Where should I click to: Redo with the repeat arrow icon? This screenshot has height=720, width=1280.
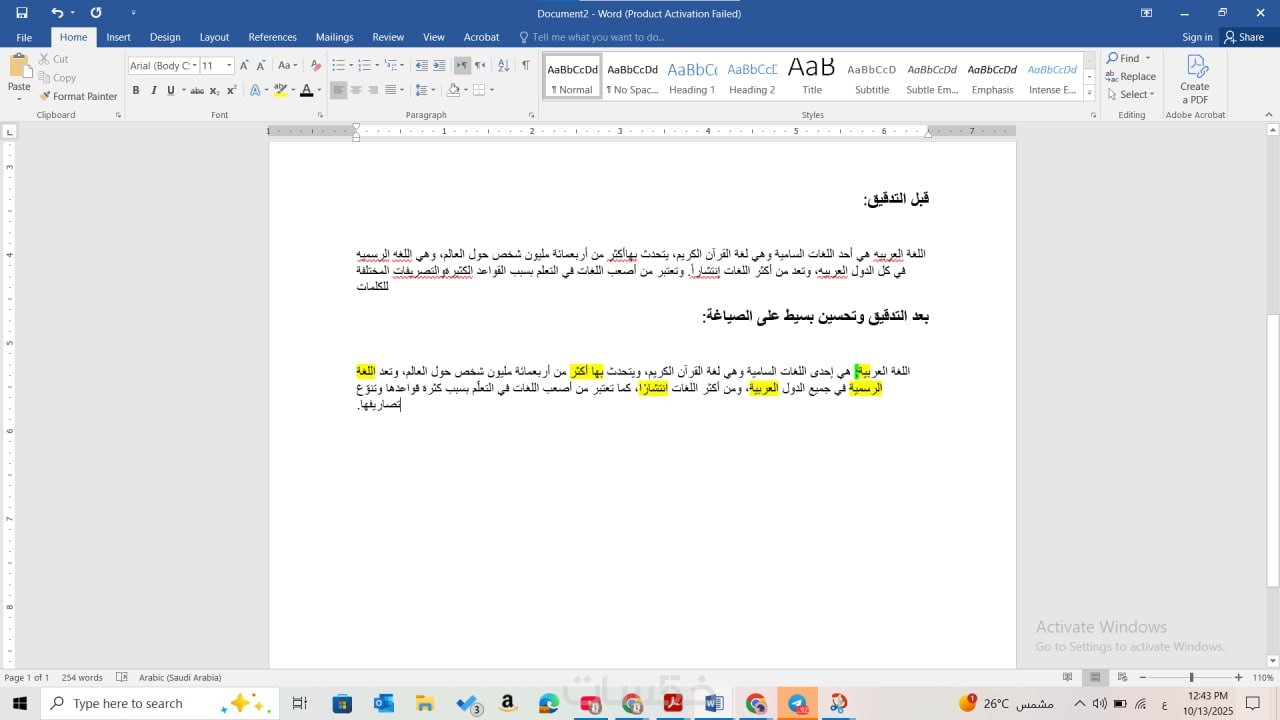96,13
